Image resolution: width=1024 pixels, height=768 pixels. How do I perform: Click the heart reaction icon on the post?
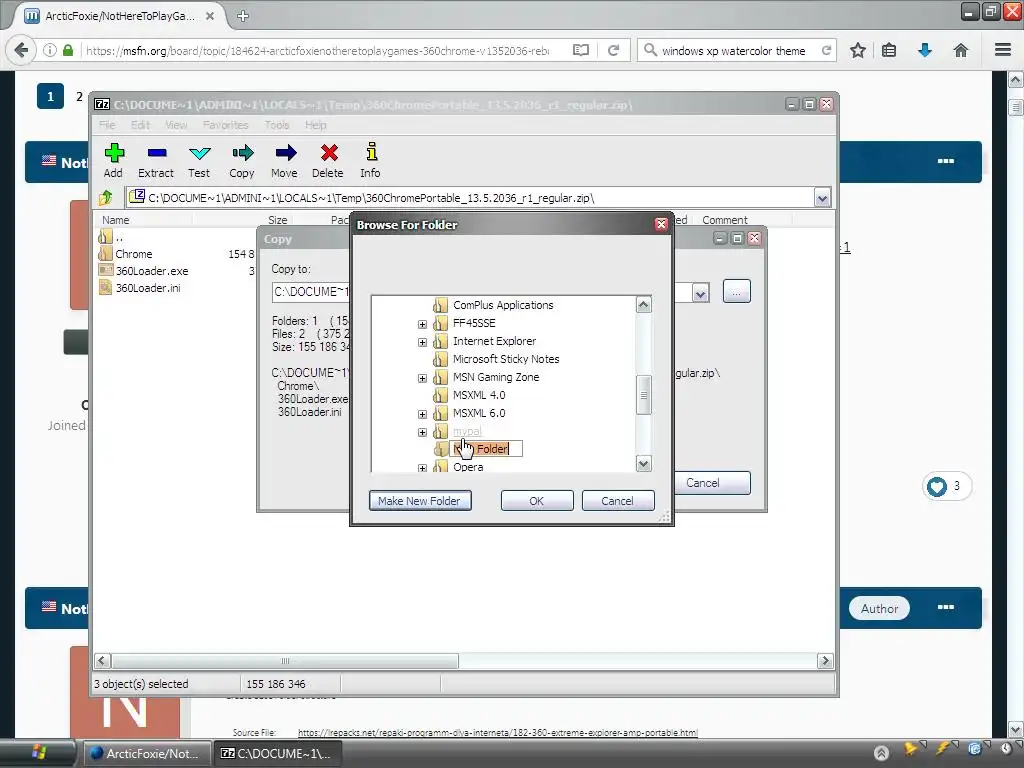click(x=936, y=486)
